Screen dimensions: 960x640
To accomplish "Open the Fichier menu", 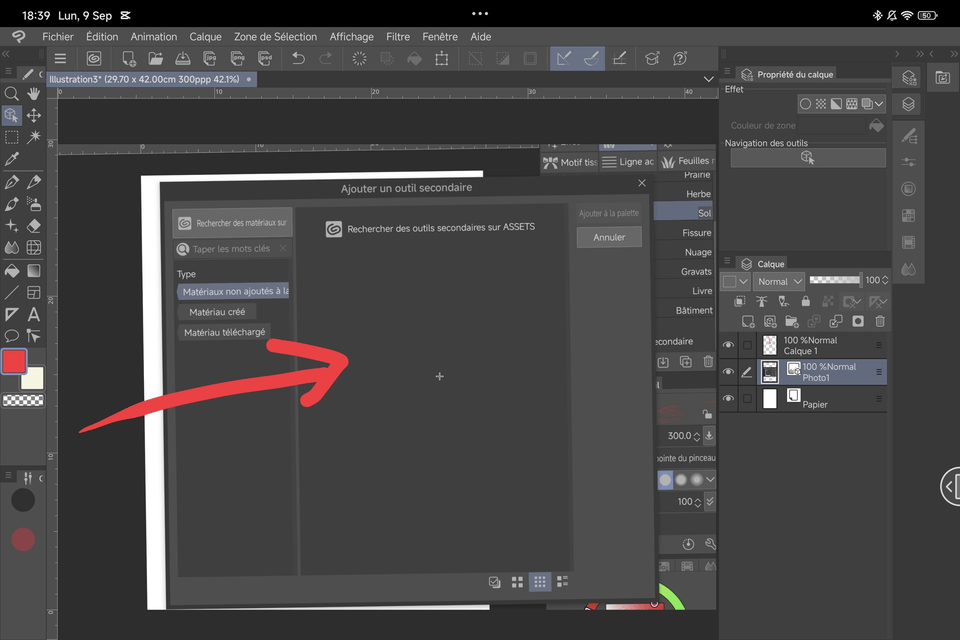I will [58, 37].
